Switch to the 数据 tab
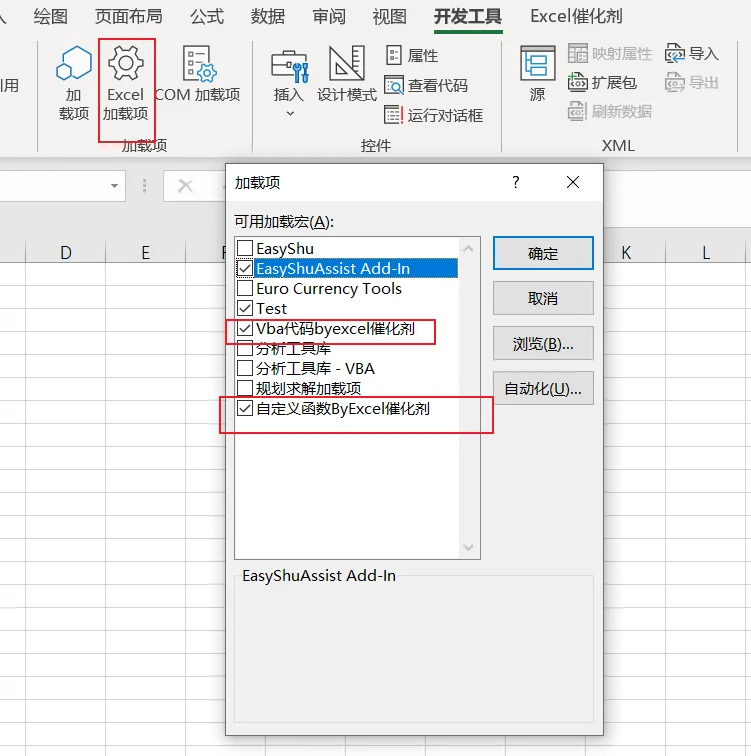 pyautogui.click(x=268, y=16)
